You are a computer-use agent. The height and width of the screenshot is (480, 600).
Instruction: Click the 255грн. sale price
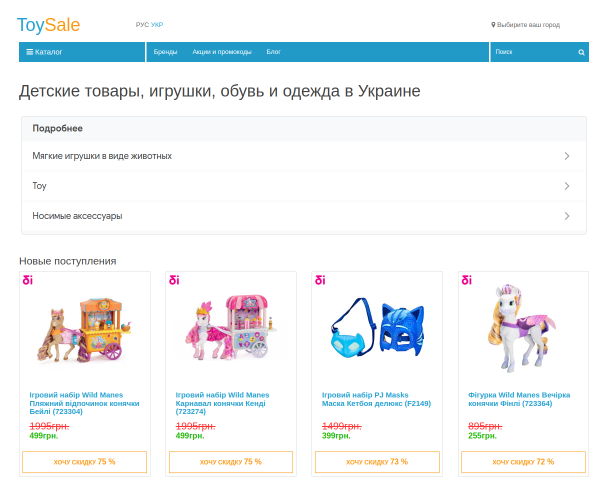(x=483, y=436)
